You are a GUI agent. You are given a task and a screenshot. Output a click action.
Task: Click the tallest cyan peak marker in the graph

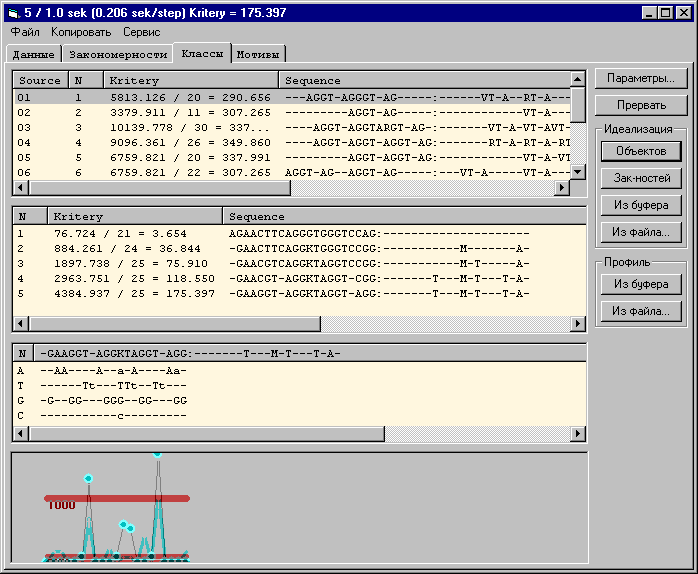tap(158, 455)
